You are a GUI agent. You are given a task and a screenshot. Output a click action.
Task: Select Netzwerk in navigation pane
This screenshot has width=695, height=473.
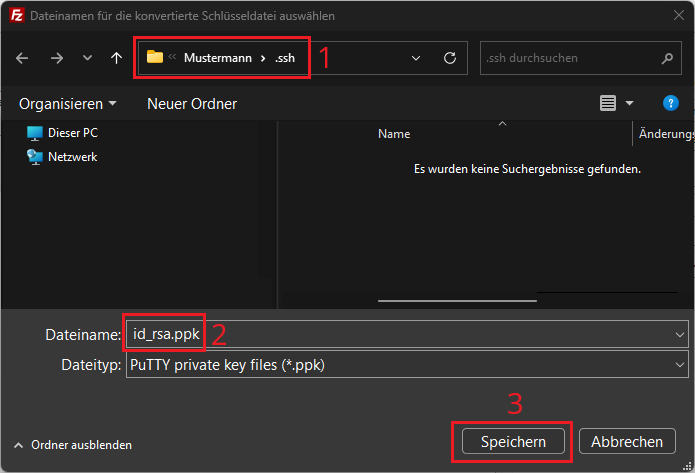(72, 157)
